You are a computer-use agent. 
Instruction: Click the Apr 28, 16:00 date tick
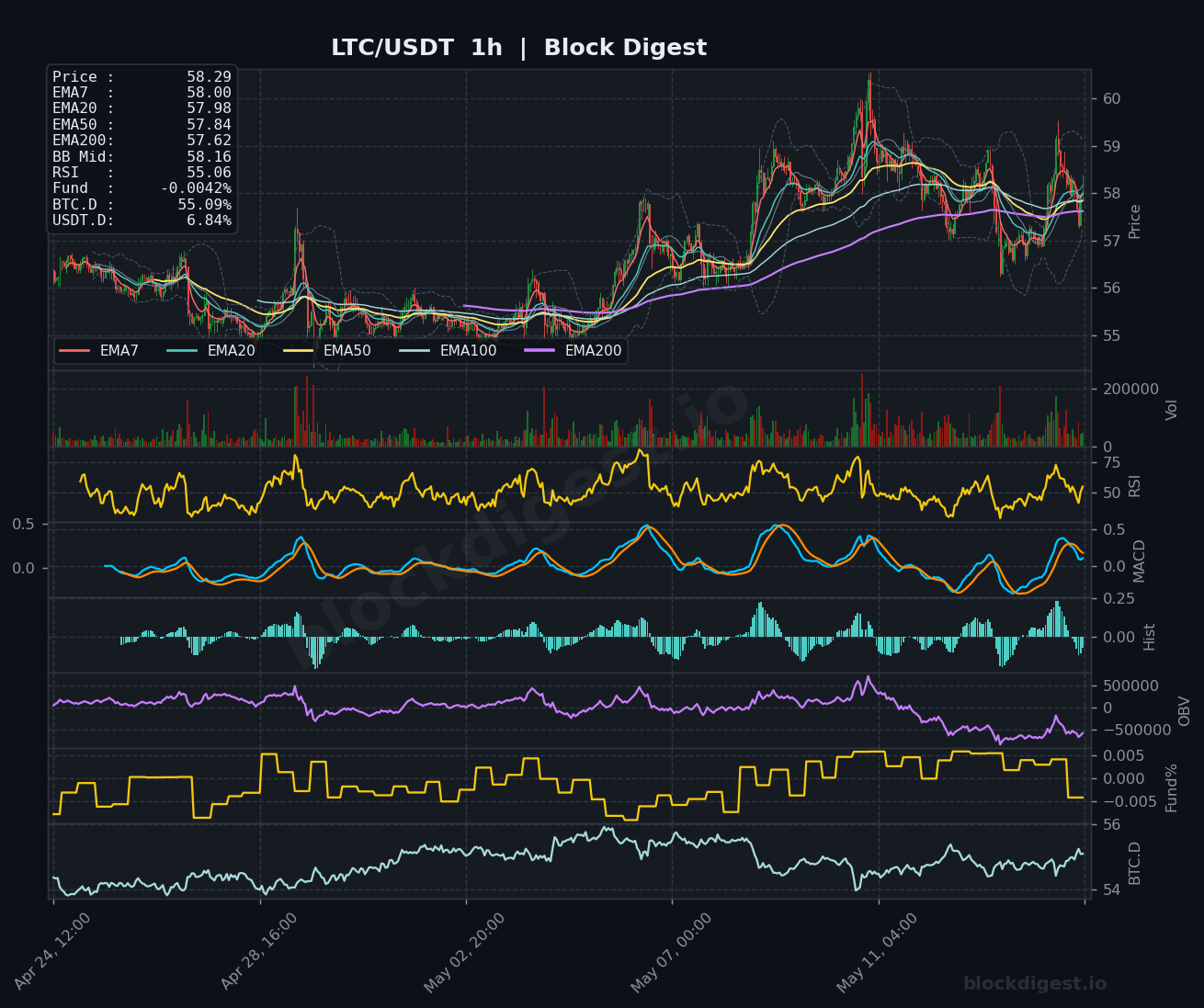pyautogui.click(x=259, y=951)
